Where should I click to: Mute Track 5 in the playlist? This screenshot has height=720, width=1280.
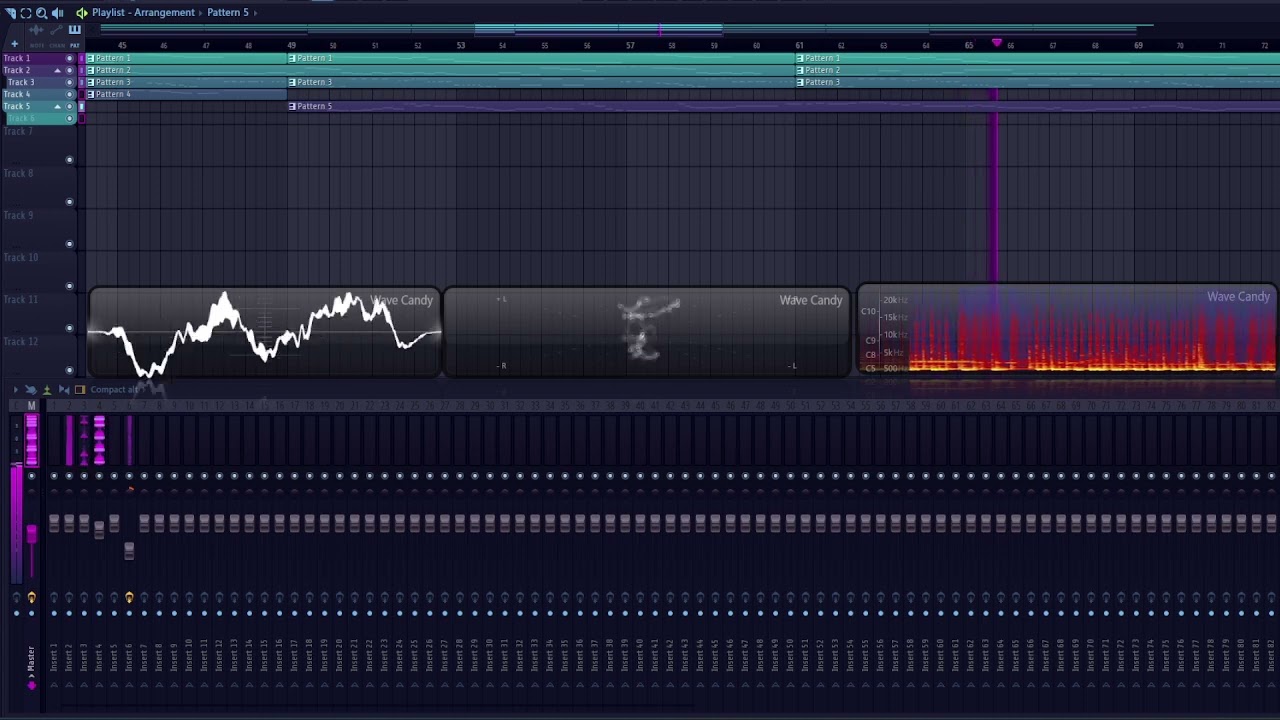point(69,106)
